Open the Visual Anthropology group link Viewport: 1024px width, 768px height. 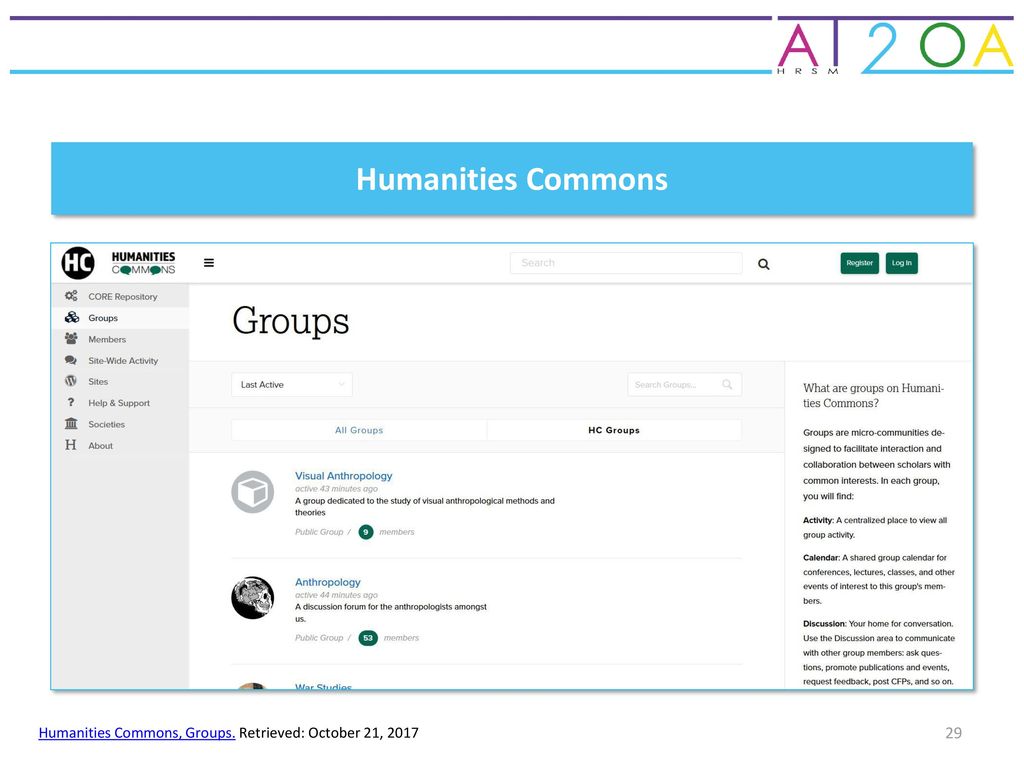point(344,476)
